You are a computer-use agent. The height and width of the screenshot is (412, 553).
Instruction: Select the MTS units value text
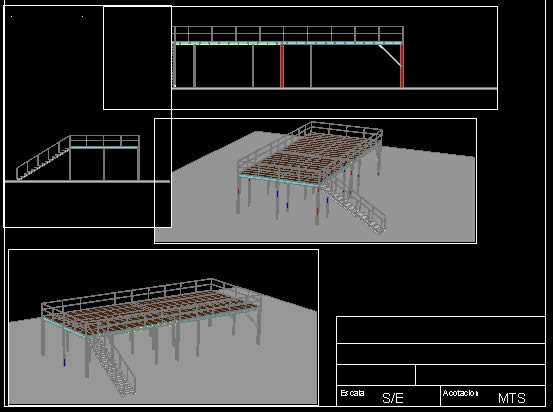(512, 399)
